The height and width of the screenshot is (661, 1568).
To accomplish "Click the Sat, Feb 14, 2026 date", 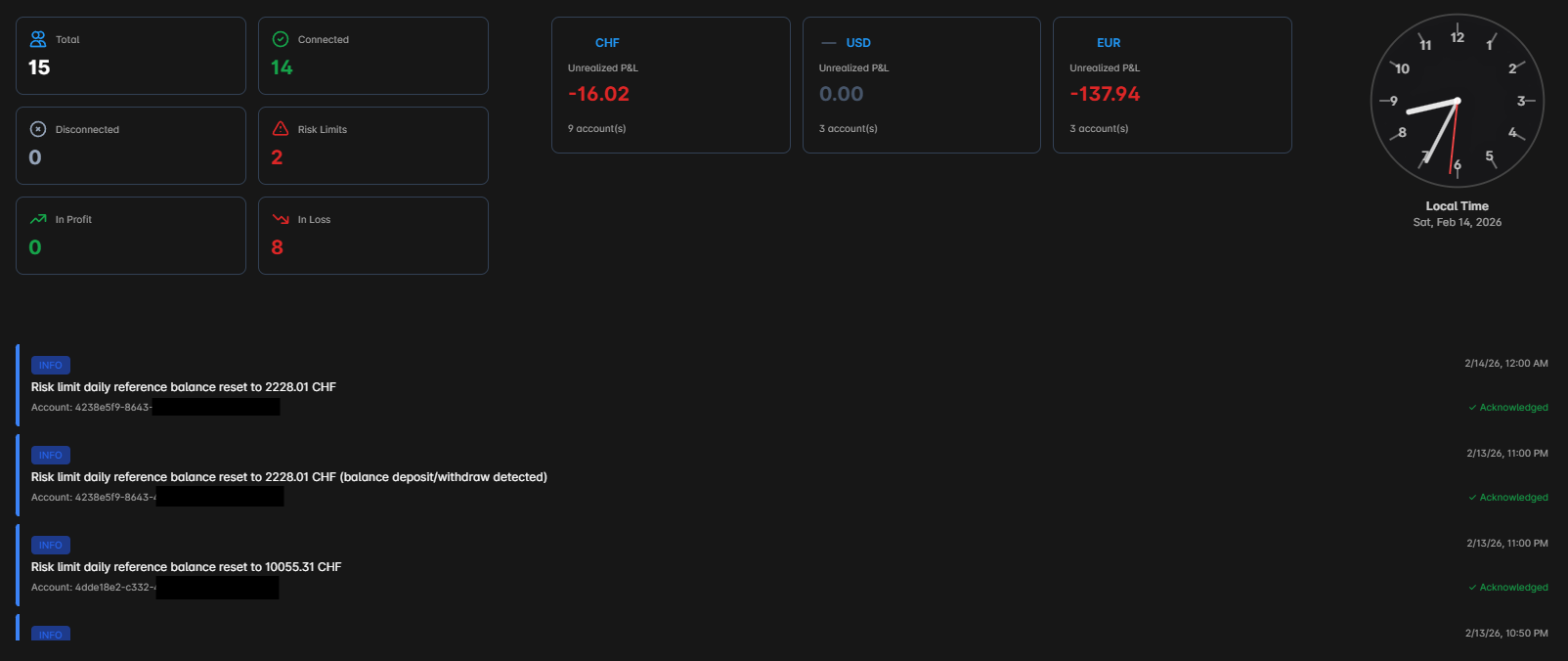I will [x=1457, y=222].
